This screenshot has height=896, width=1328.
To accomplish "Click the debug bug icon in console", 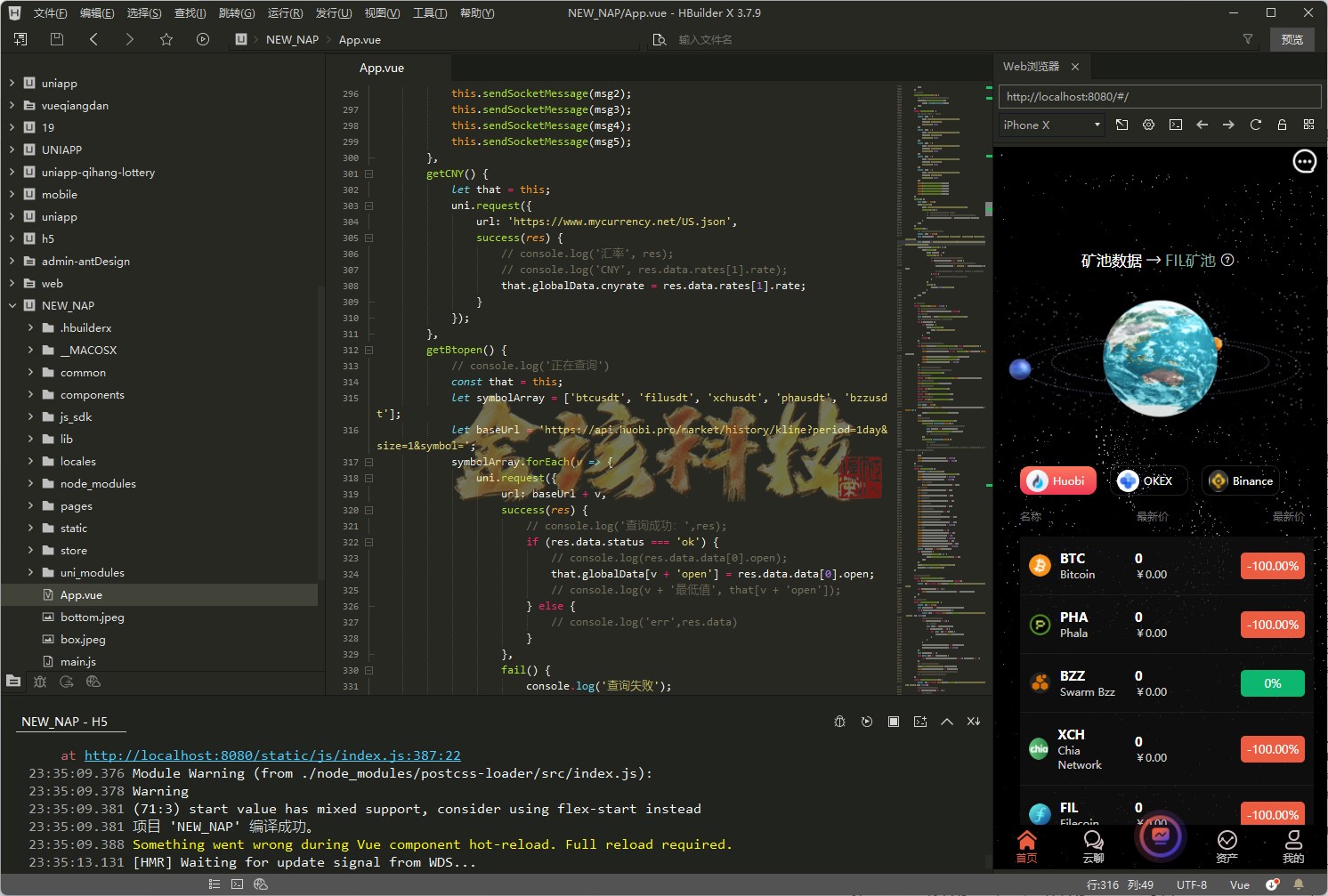I will click(x=839, y=722).
